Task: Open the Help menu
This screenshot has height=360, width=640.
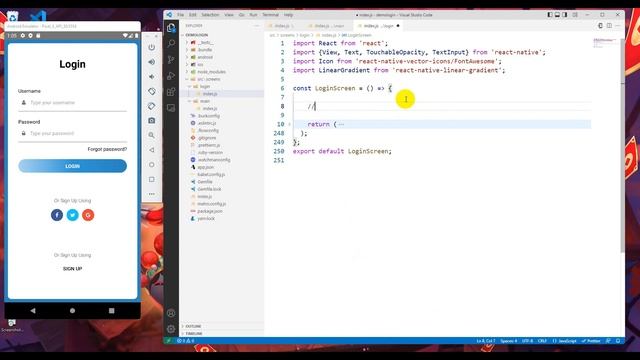Action: (x=289, y=15)
